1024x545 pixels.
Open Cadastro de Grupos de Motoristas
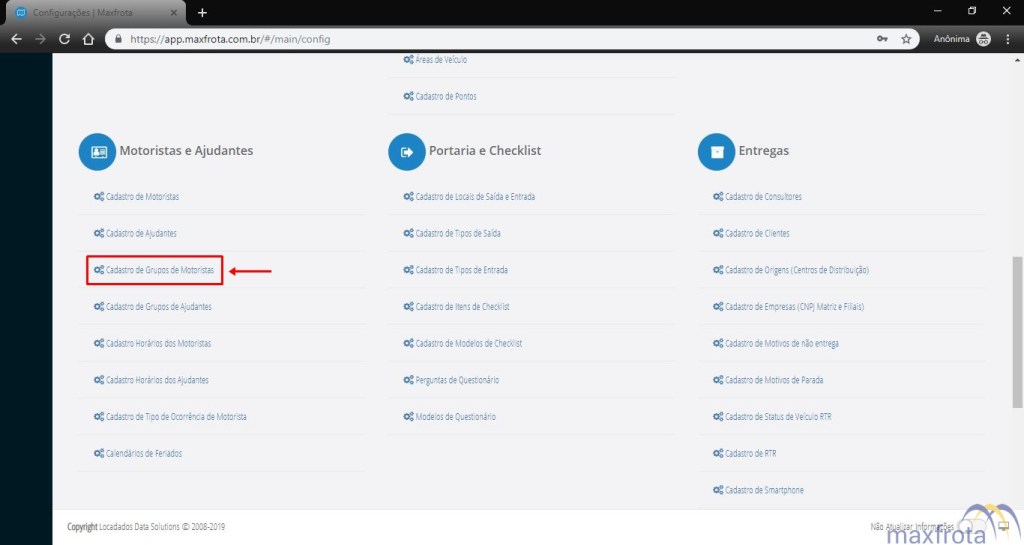pos(159,270)
